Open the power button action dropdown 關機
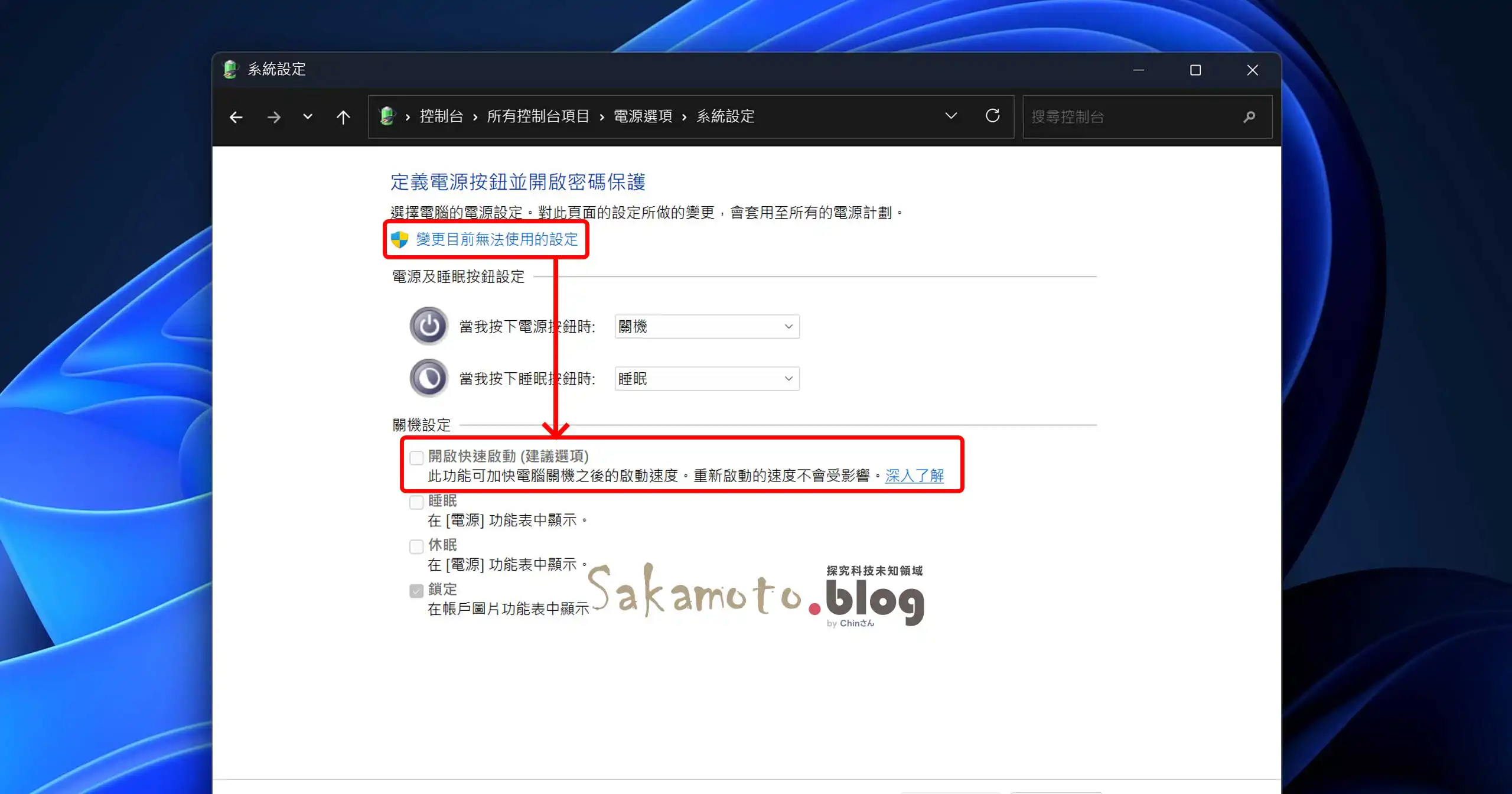 click(x=706, y=327)
